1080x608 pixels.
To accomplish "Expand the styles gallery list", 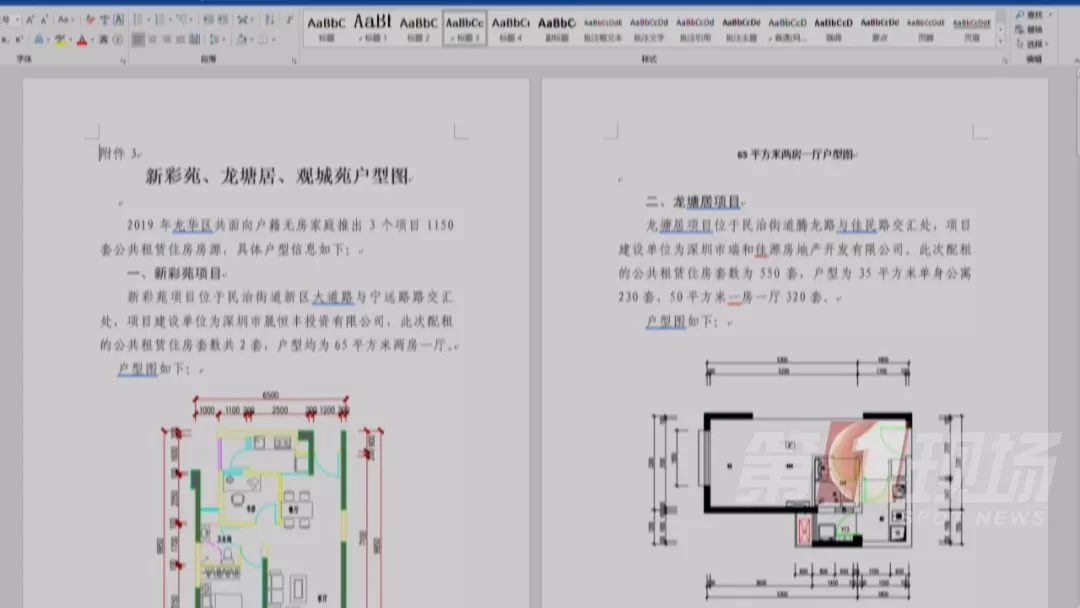I will tap(1001, 42).
